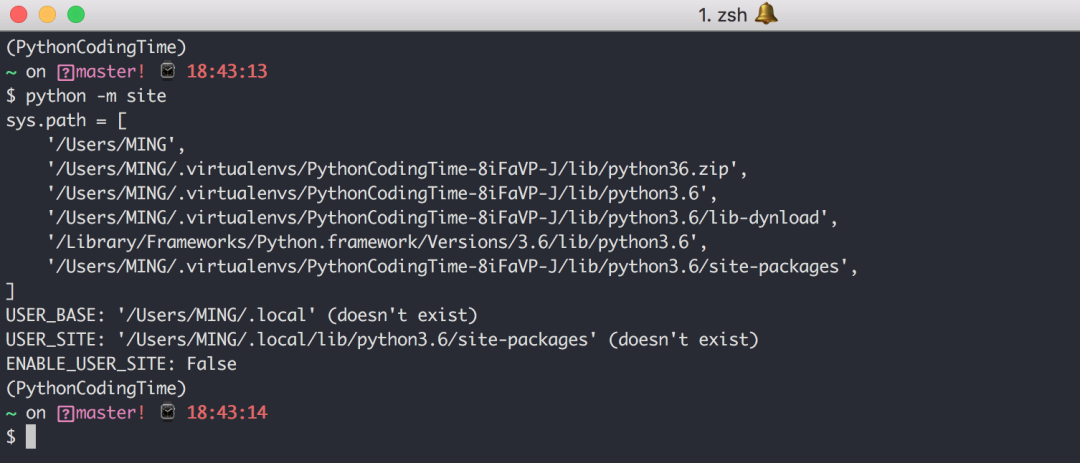Click the '1. zsh' window title

pos(722,15)
